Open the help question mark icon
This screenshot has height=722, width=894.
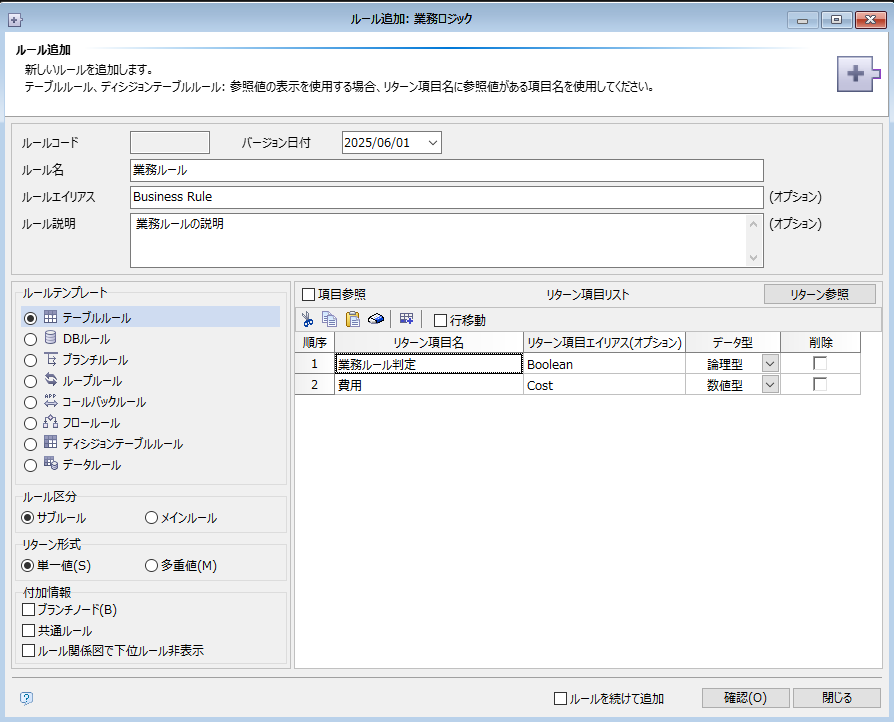(26, 698)
